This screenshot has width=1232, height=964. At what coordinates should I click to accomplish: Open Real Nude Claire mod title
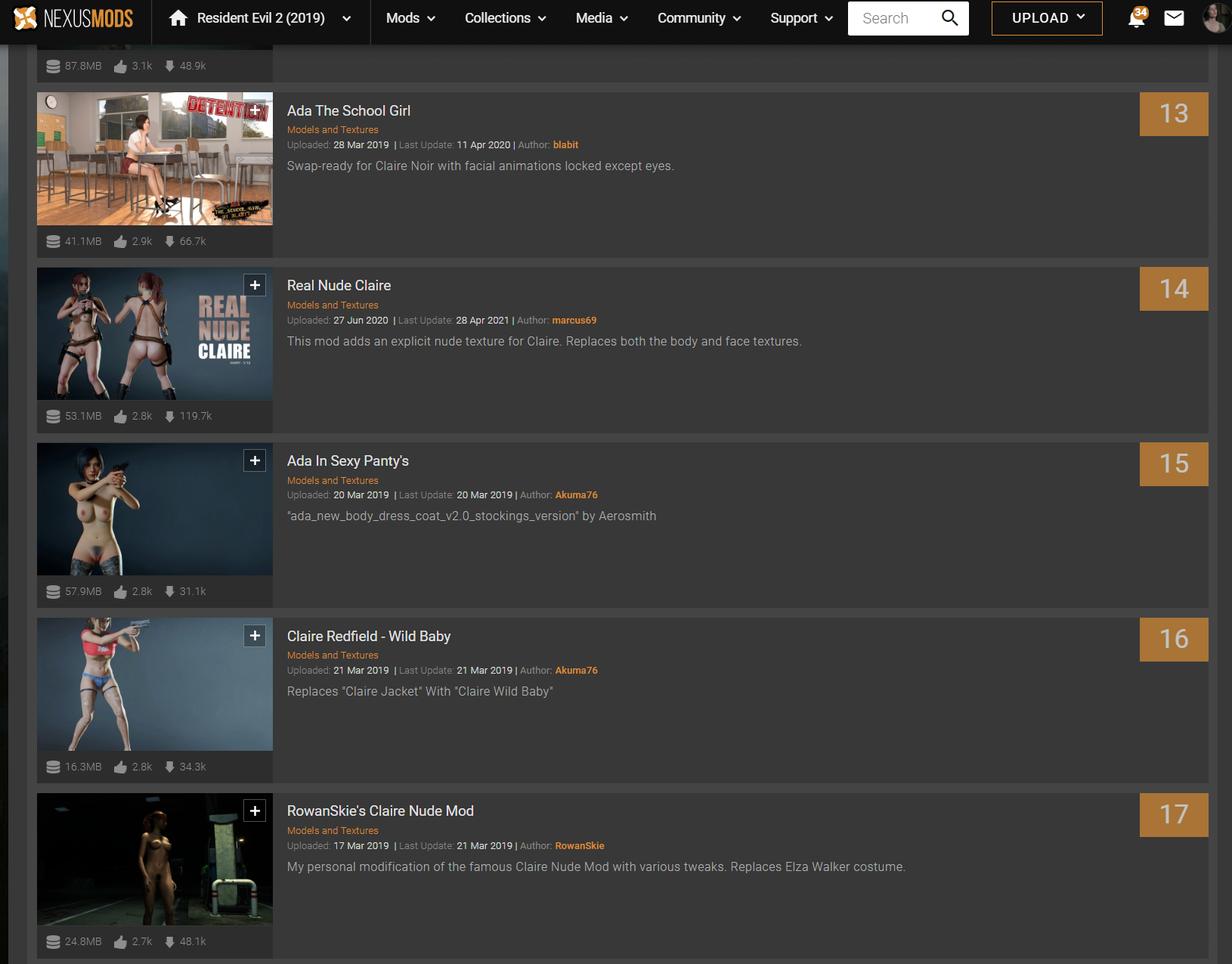[339, 285]
